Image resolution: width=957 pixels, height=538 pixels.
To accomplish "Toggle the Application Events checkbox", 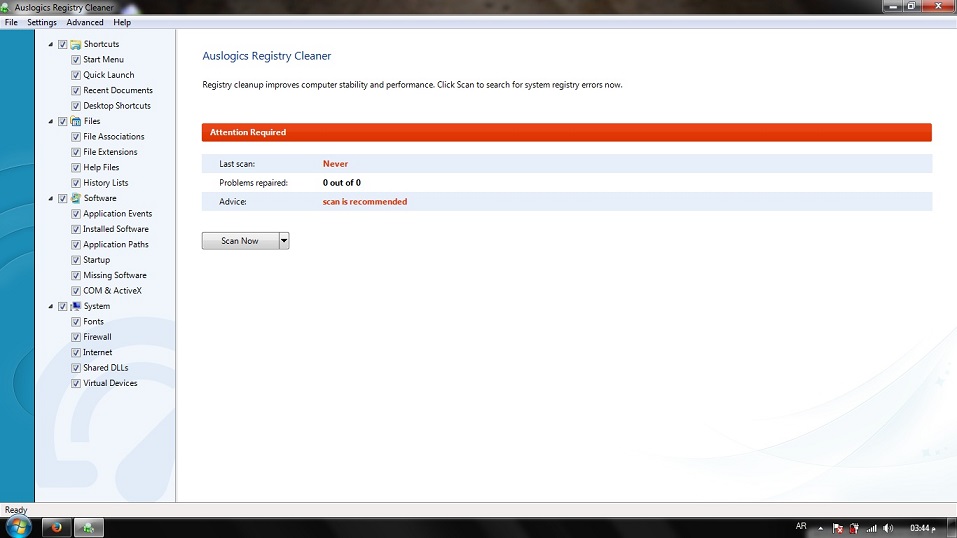I will tap(76, 214).
